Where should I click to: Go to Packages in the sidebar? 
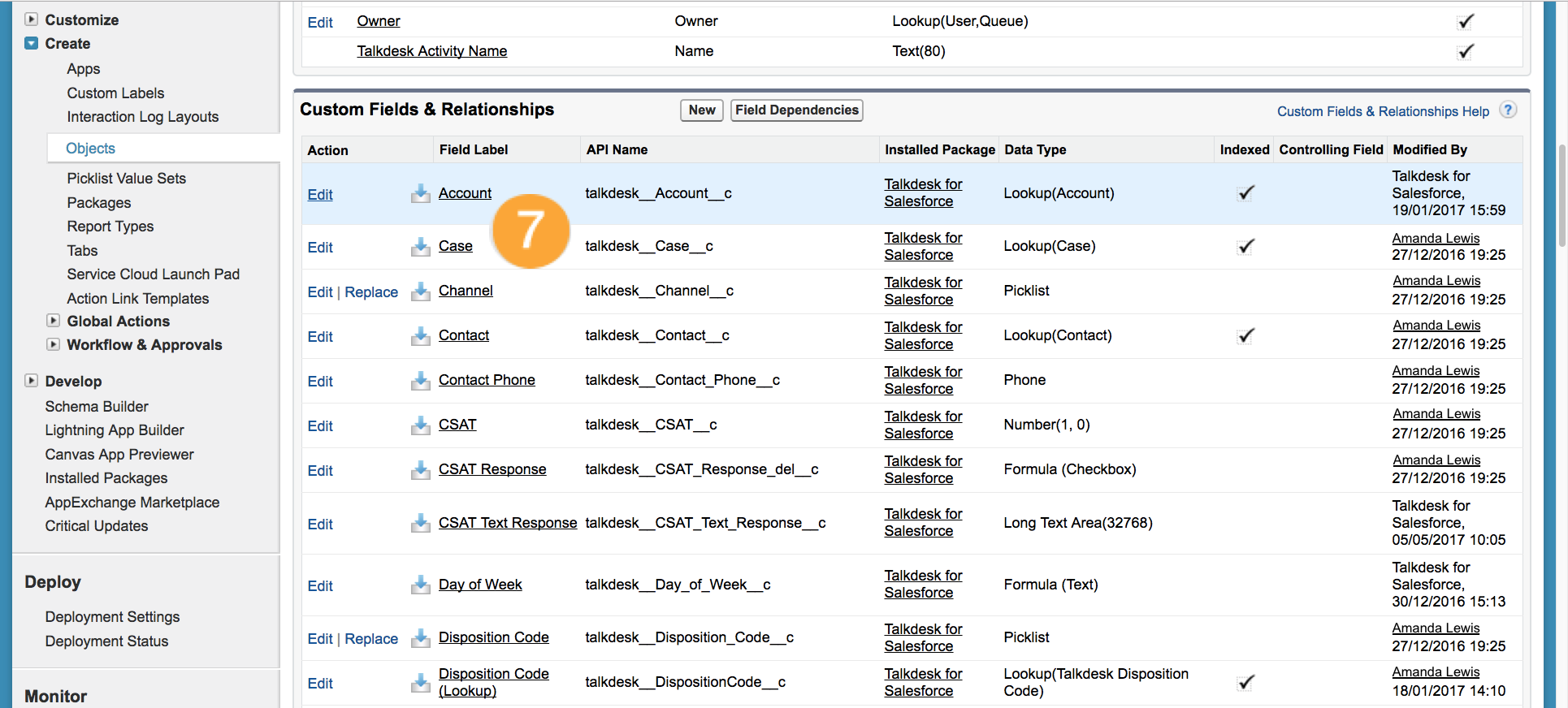98,203
